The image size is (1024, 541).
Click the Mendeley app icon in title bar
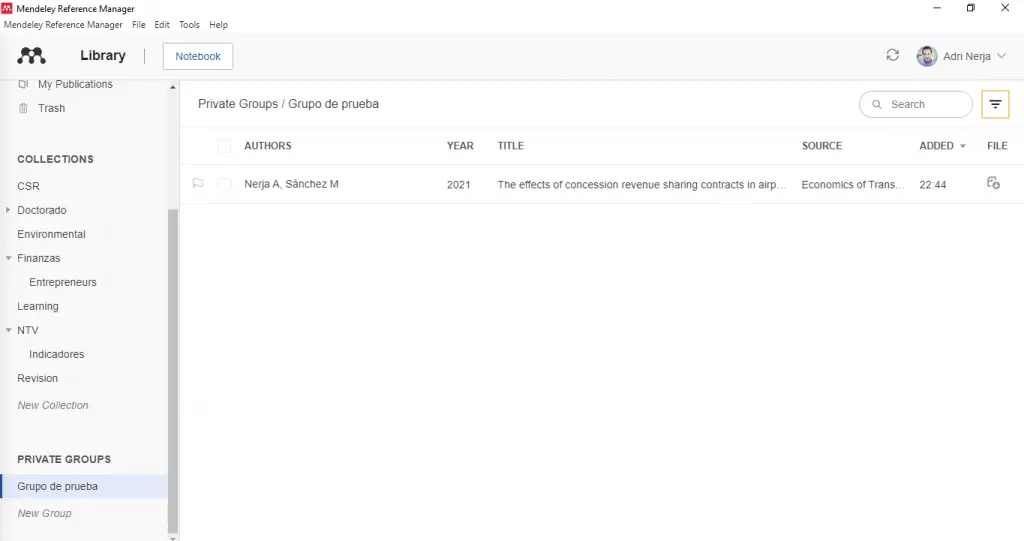(x=7, y=8)
